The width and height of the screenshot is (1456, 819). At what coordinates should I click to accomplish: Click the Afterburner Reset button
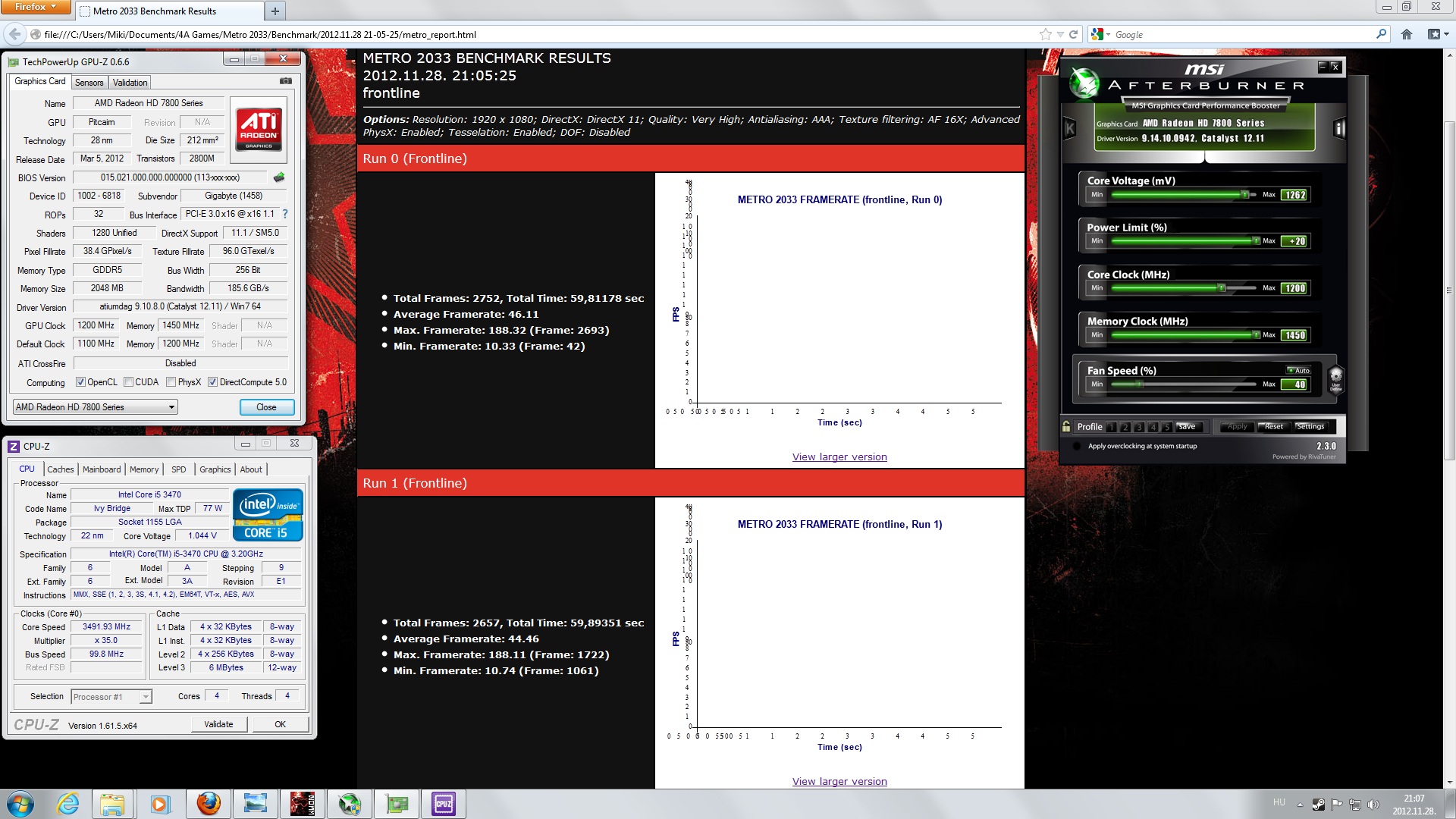click(1274, 427)
